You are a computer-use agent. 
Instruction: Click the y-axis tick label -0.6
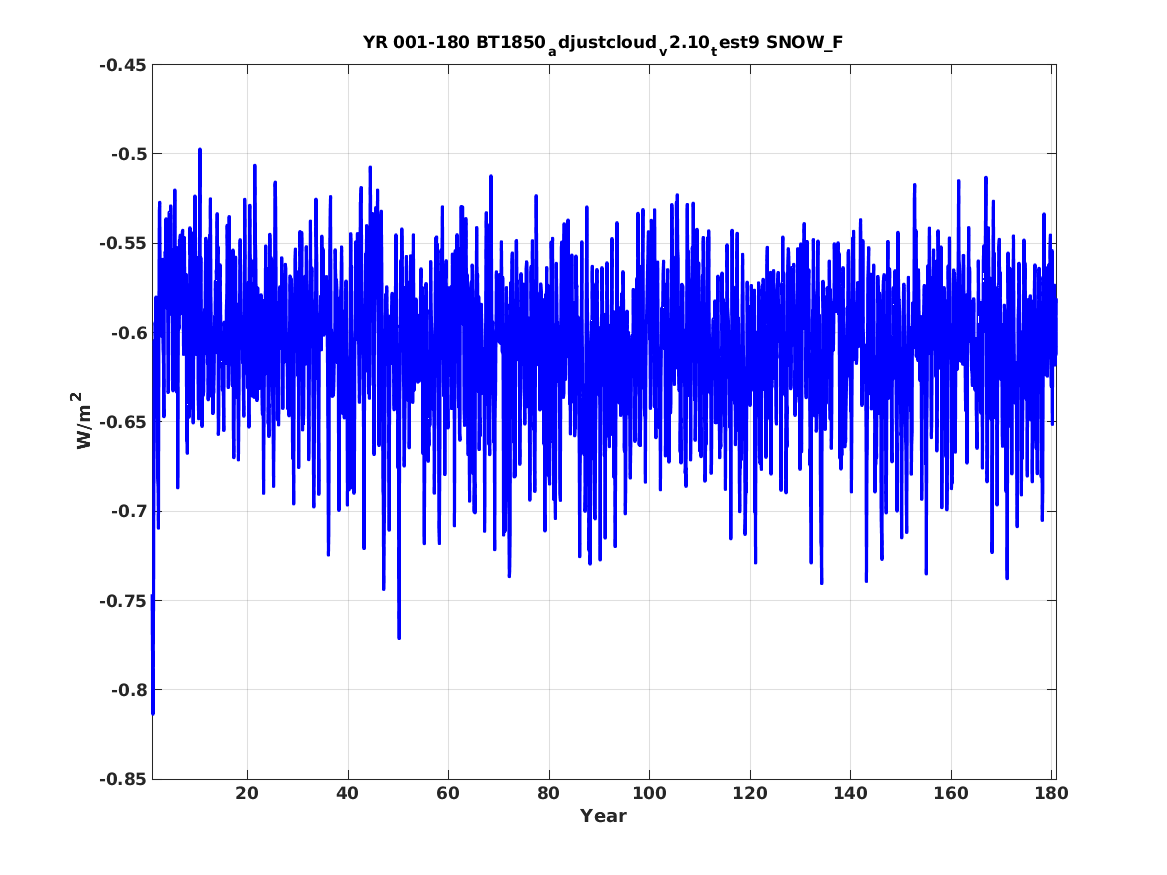click(129, 333)
